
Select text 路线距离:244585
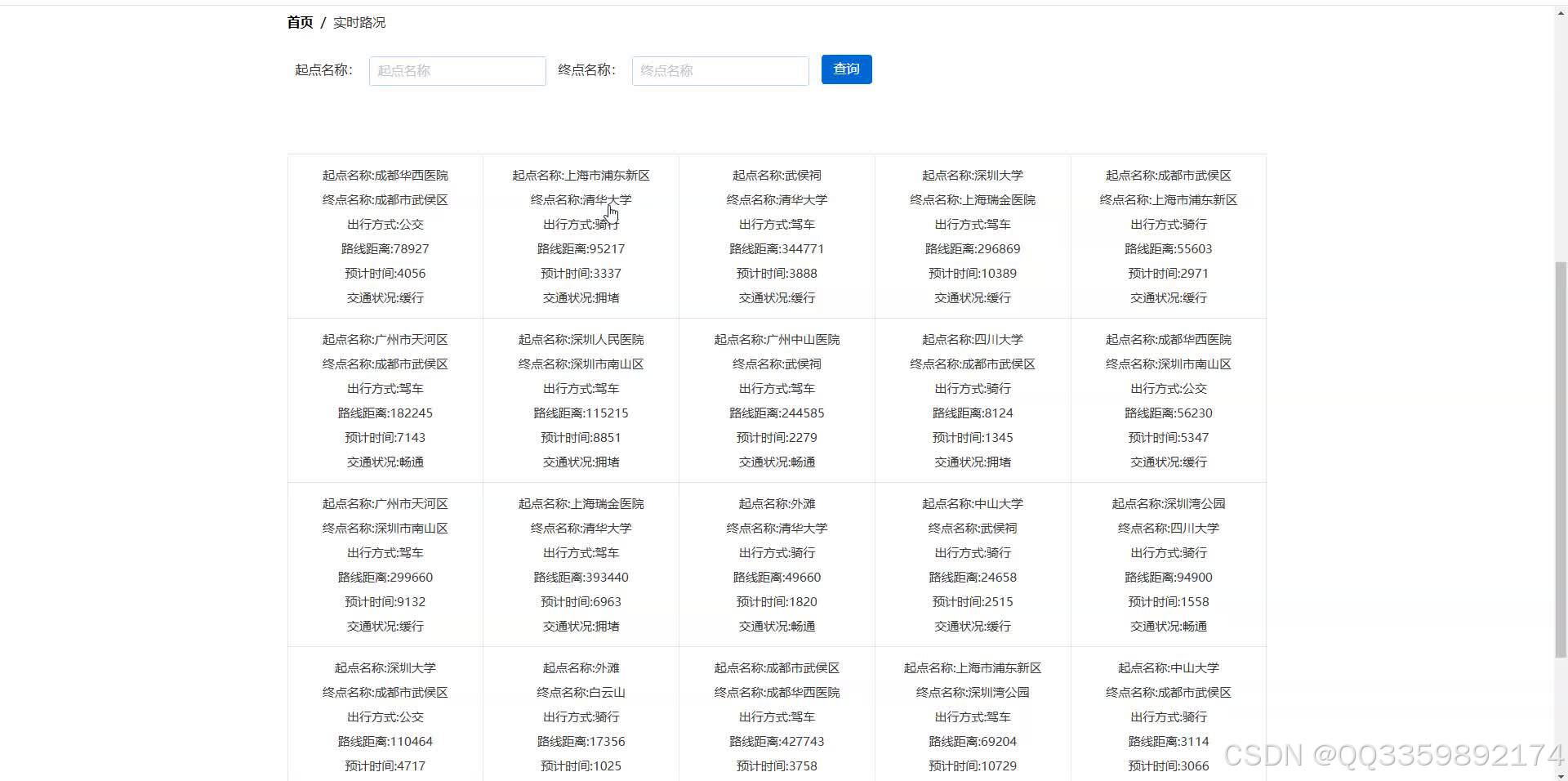coord(777,413)
